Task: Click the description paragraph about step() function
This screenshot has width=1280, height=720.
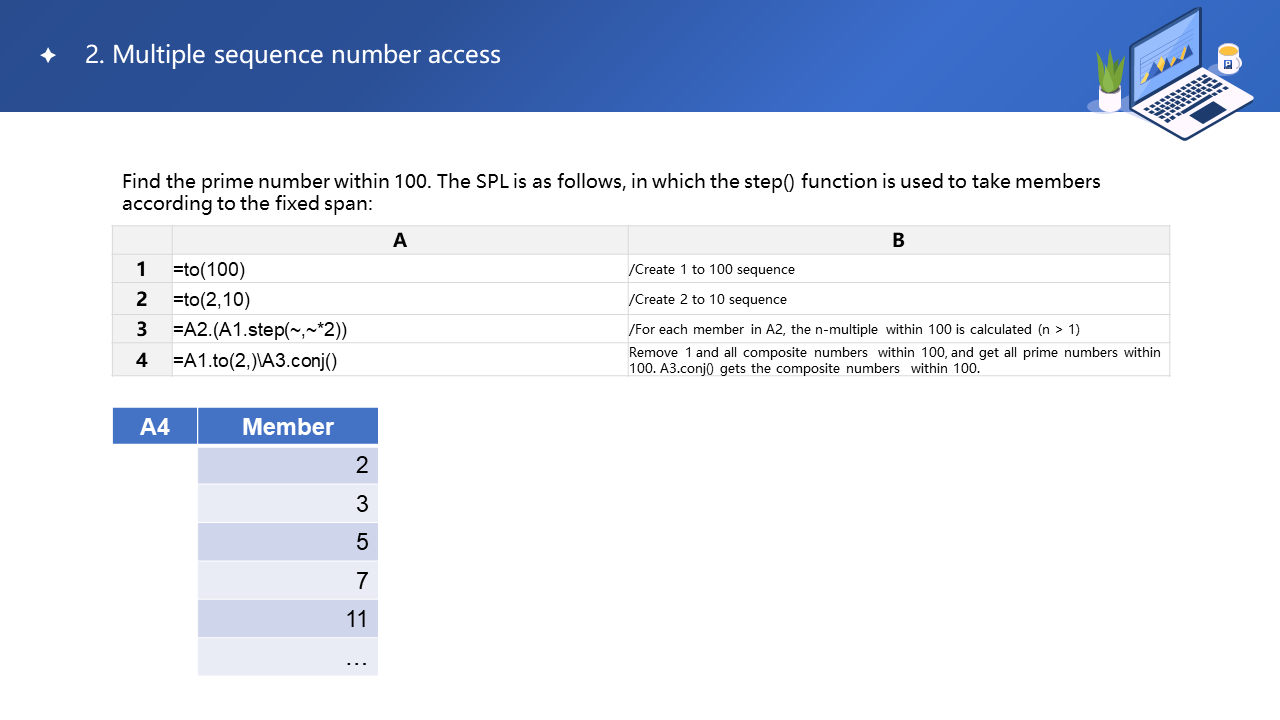Action: tap(611, 192)
